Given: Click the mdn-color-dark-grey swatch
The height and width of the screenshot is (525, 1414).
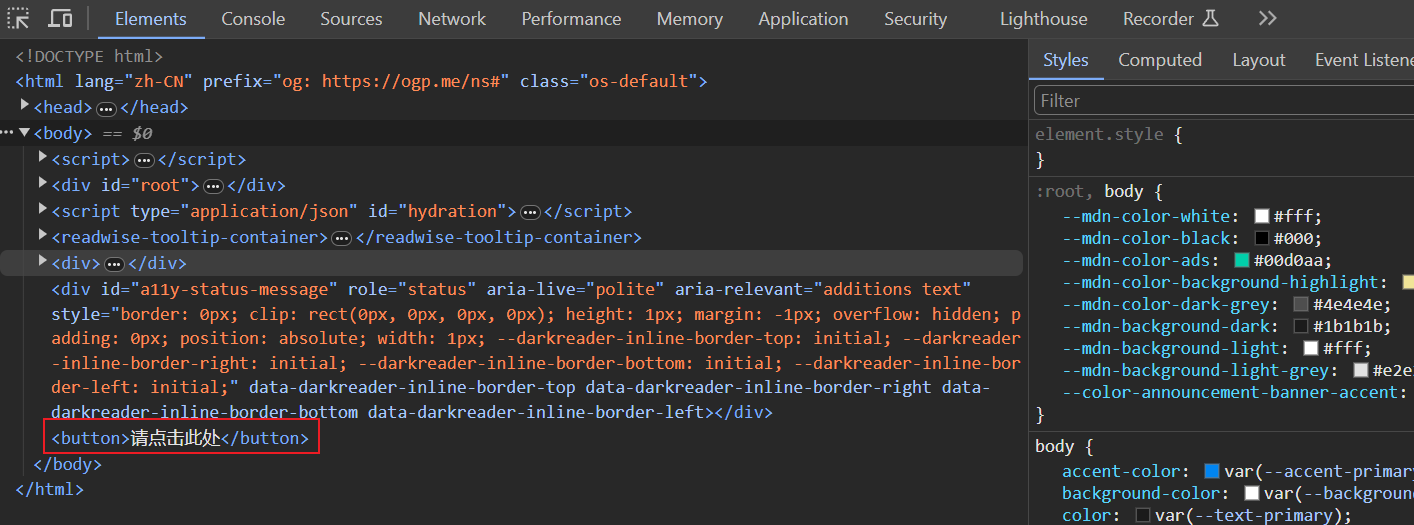Looking at the screenshot, I should [1301, 304].
